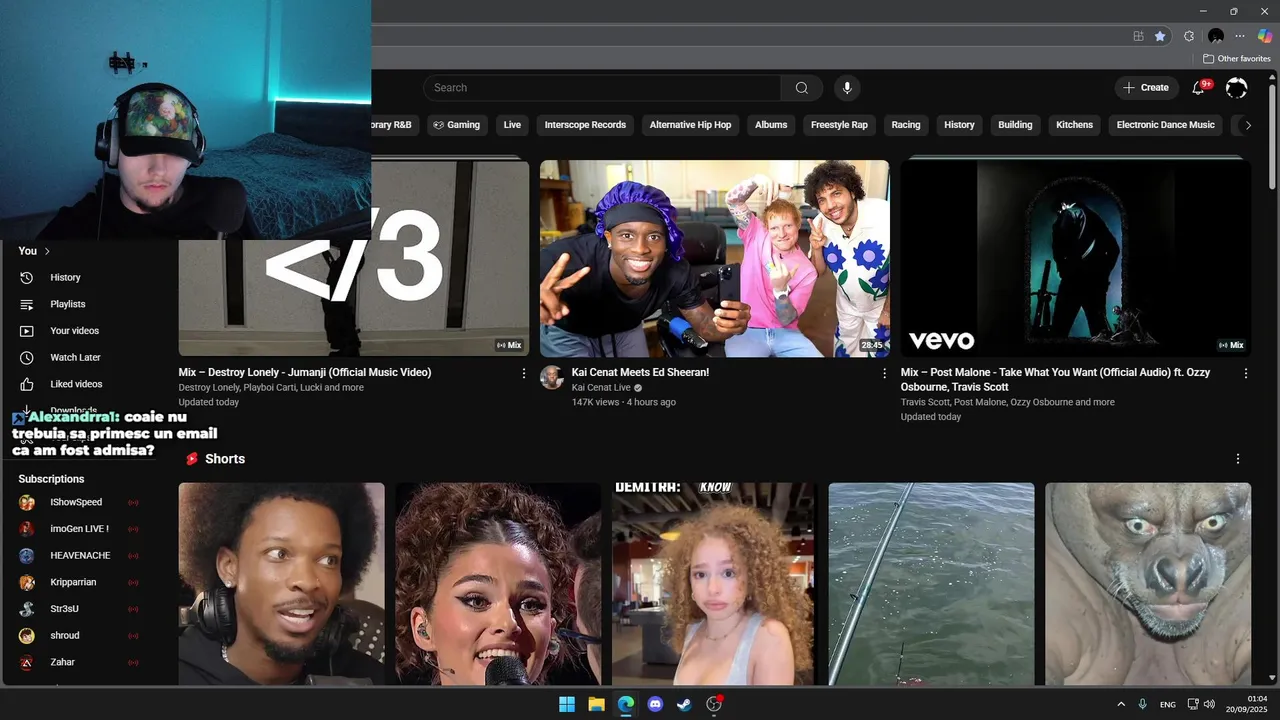Viewport: 1280px width, 720px height.
Task: Open History in the sidebar
Action: (65, 278)
